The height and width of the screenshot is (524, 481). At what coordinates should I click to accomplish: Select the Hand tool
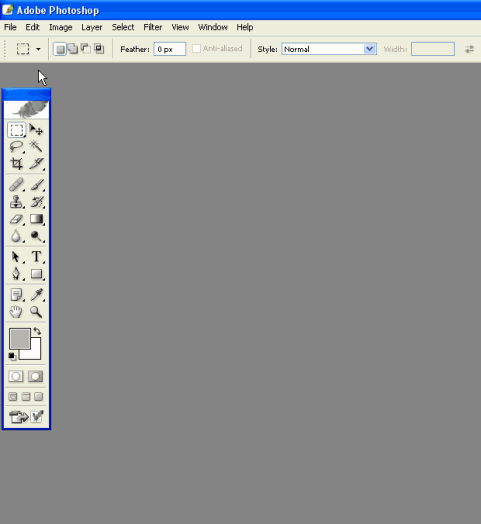tap(16, 312)
